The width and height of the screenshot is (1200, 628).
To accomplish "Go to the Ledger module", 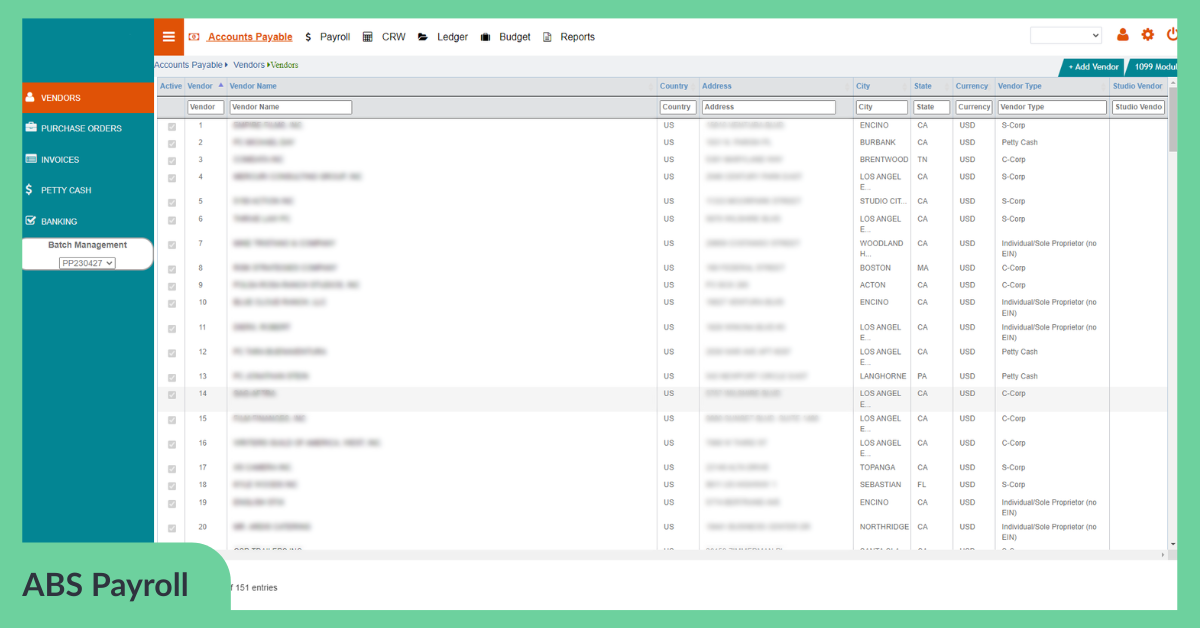I will [x=443, y=37].
